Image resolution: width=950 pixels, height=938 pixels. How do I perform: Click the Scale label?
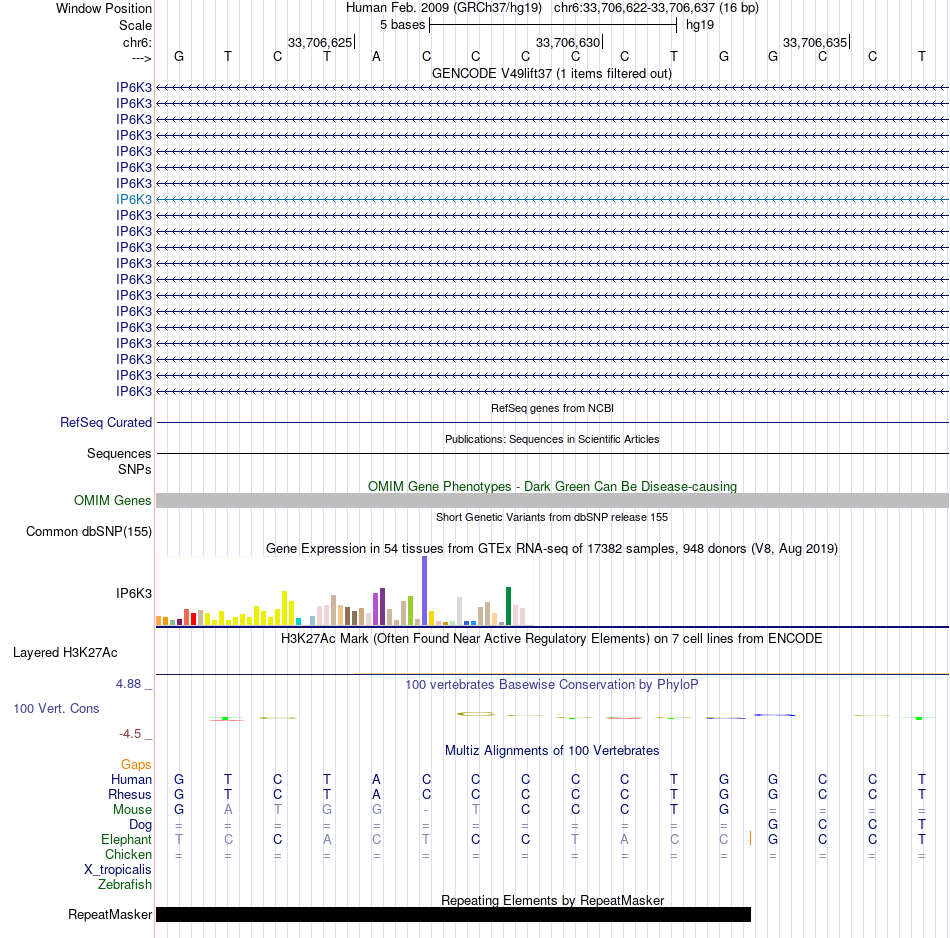point(135,25)
